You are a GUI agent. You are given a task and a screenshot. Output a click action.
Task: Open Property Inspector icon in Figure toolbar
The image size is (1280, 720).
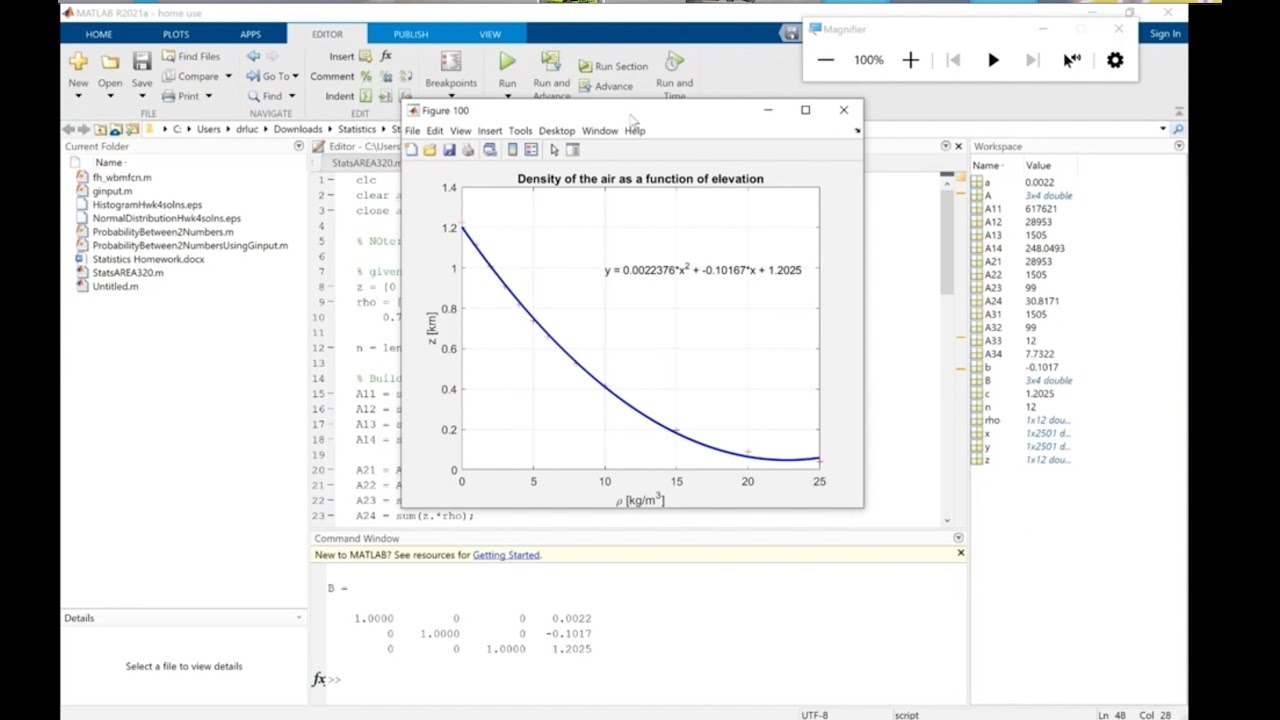click(573, 150)
